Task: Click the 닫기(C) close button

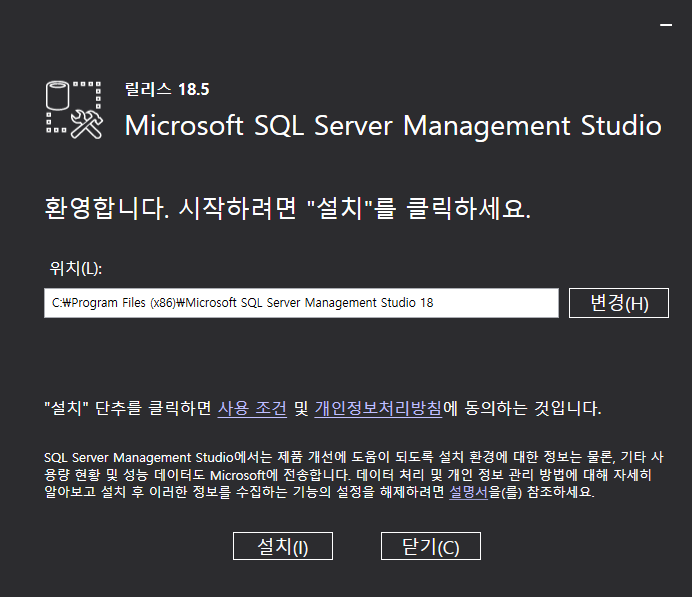Action: point(431,546)
